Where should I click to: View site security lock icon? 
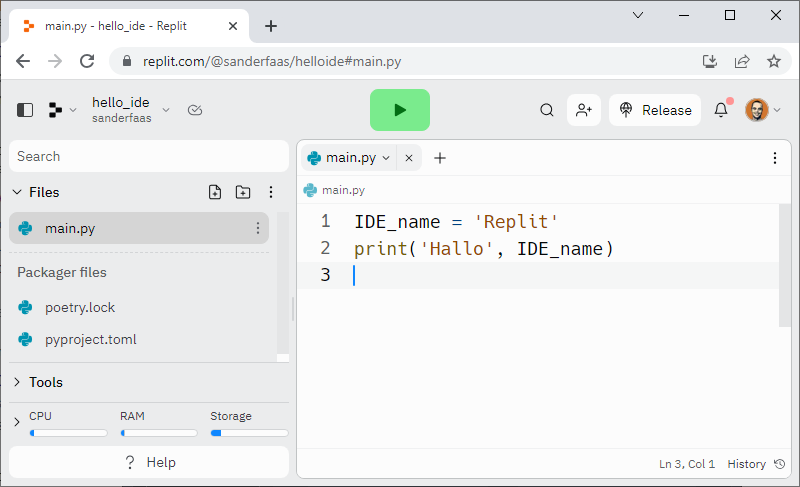click(127, 61)
